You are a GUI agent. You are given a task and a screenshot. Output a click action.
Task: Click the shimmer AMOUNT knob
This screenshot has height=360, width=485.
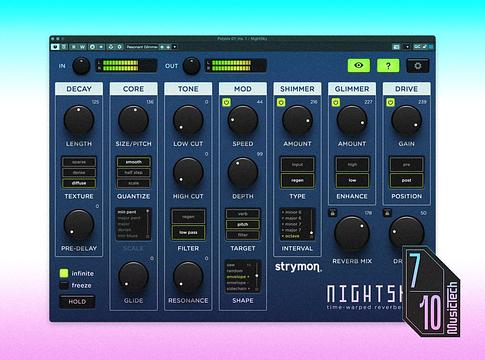[x=297, y=120]
